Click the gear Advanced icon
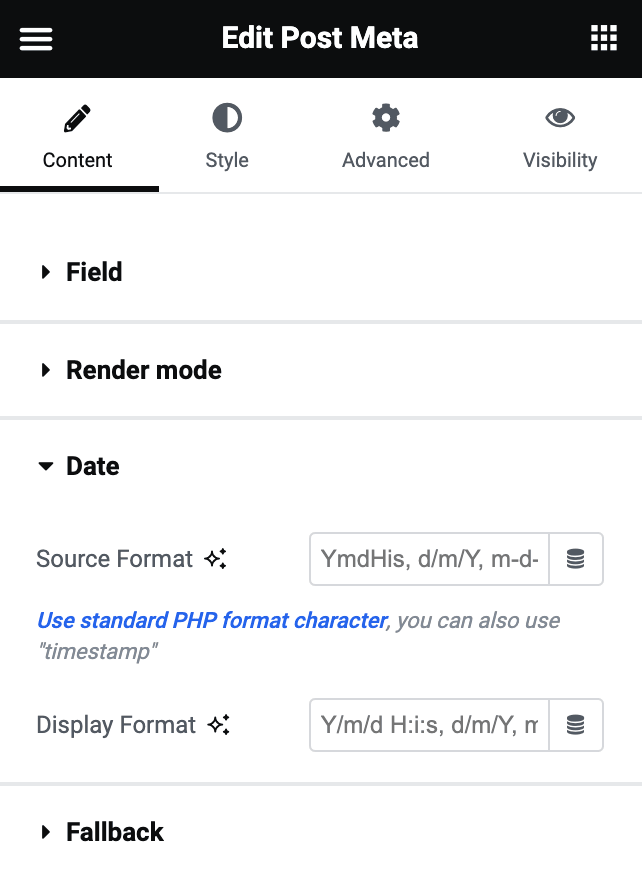Image resolution: width=642 pixels, height=874 pixels. click(x=386, y=118)
